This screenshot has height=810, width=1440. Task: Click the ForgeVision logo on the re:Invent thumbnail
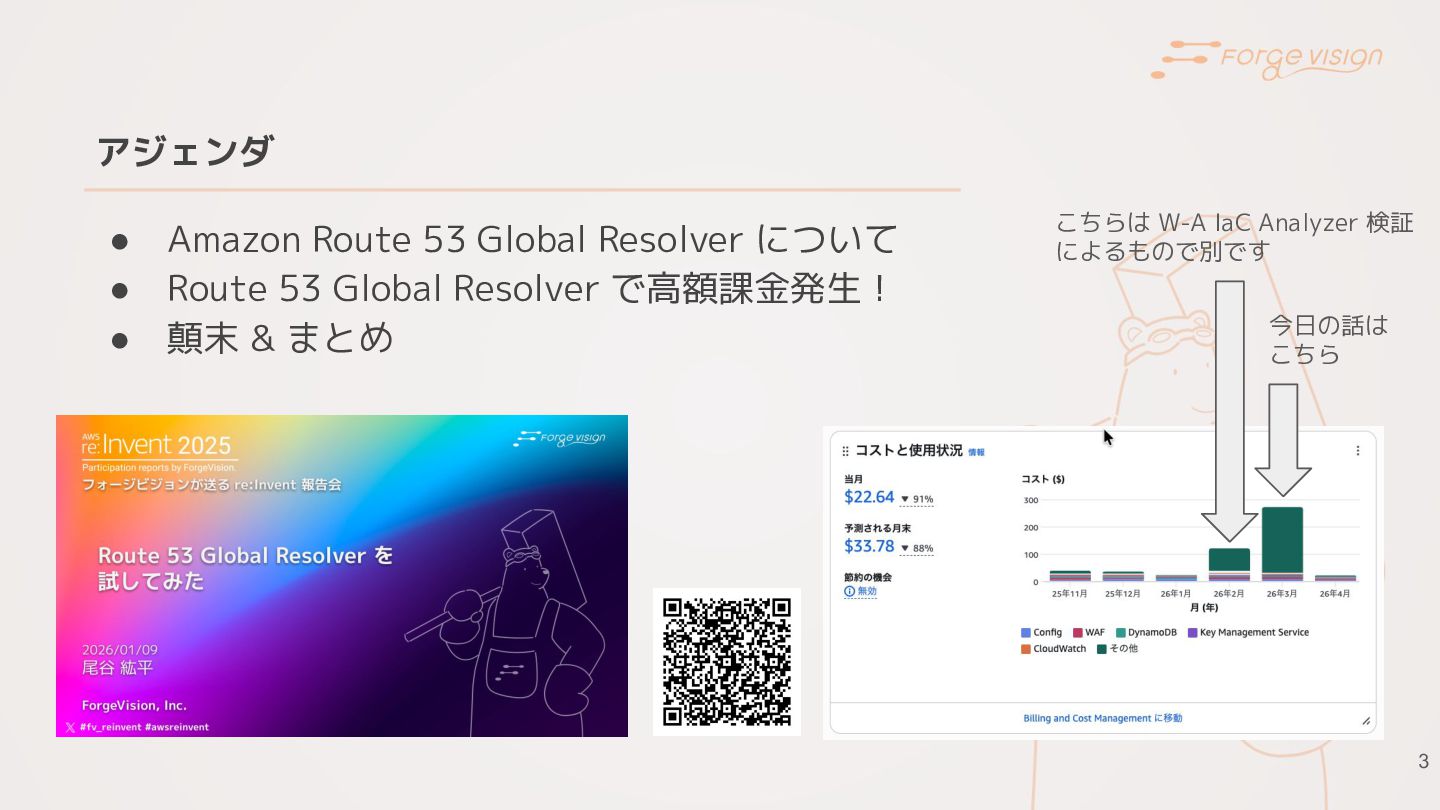(x=559, y=438)
